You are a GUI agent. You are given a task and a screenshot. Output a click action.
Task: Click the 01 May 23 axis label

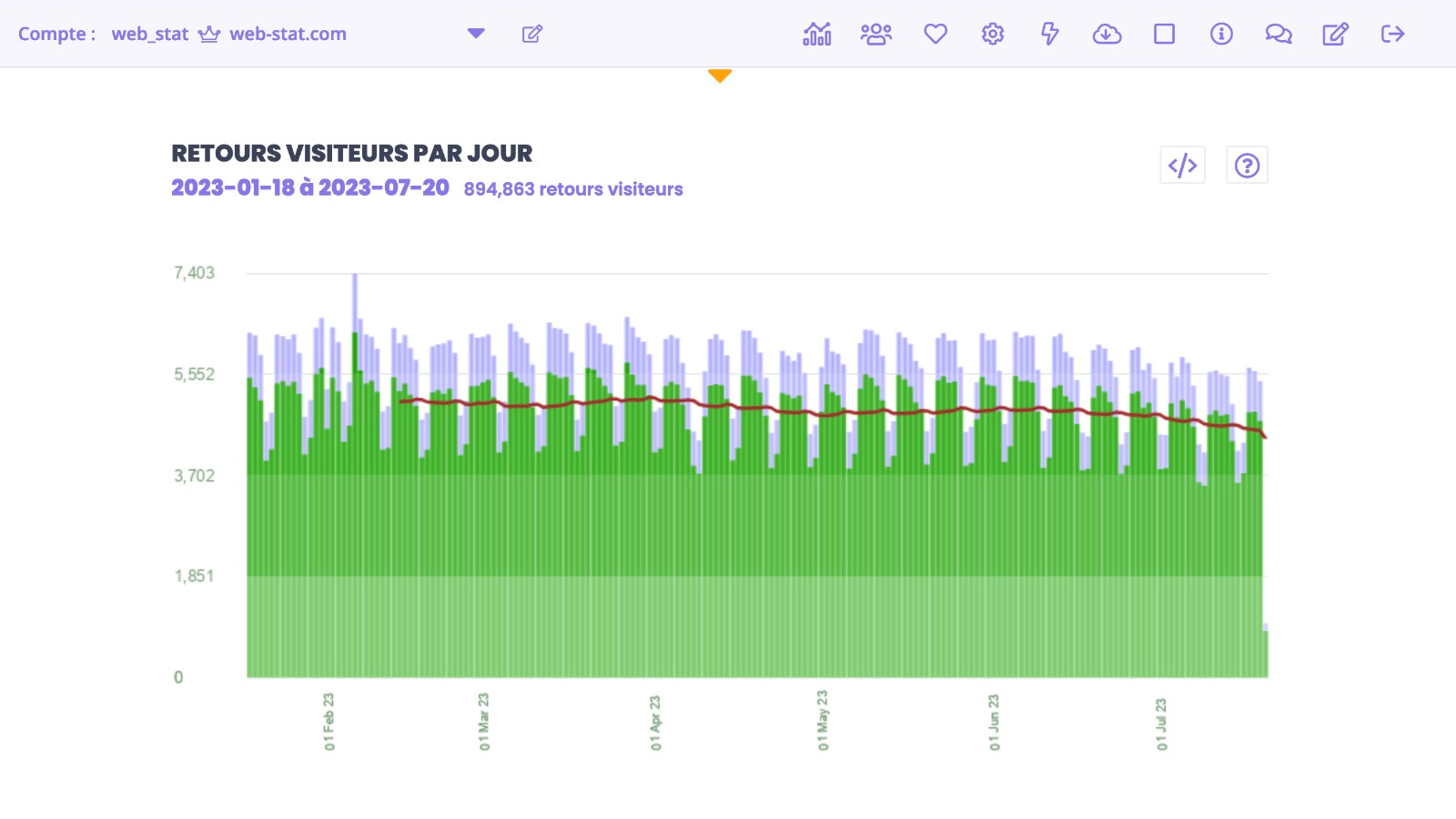click(x=823, y=721)
